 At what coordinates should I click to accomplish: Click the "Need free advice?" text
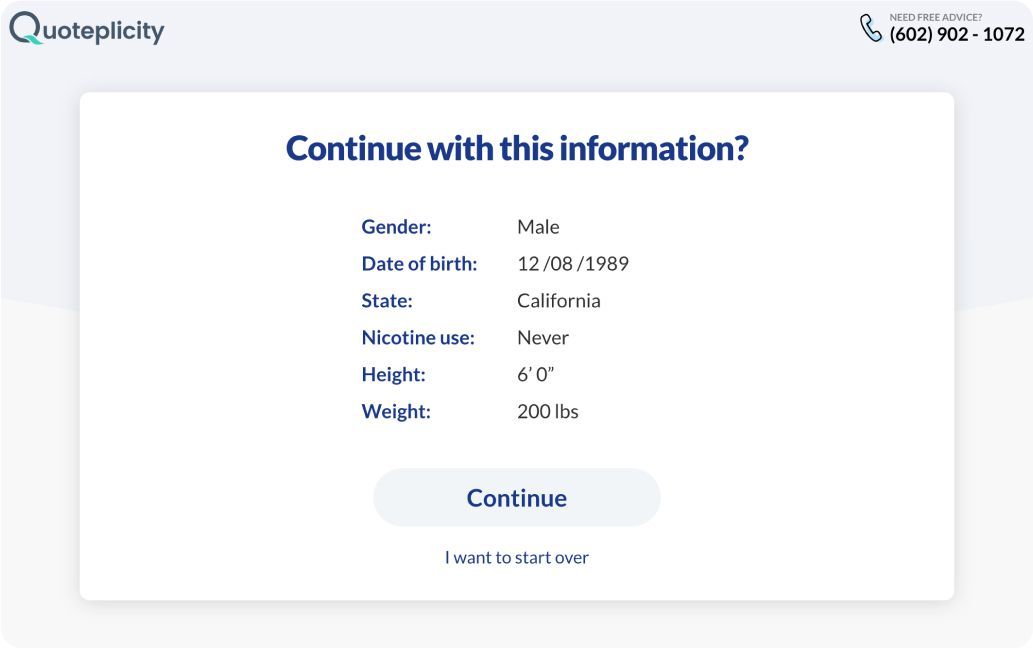point(935,17)
